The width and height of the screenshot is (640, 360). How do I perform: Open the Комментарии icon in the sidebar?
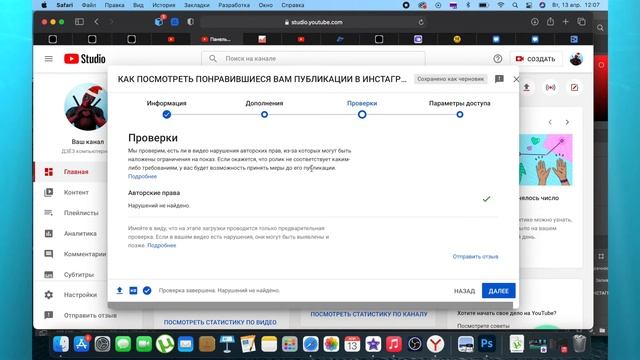click(x=49, y=254)
